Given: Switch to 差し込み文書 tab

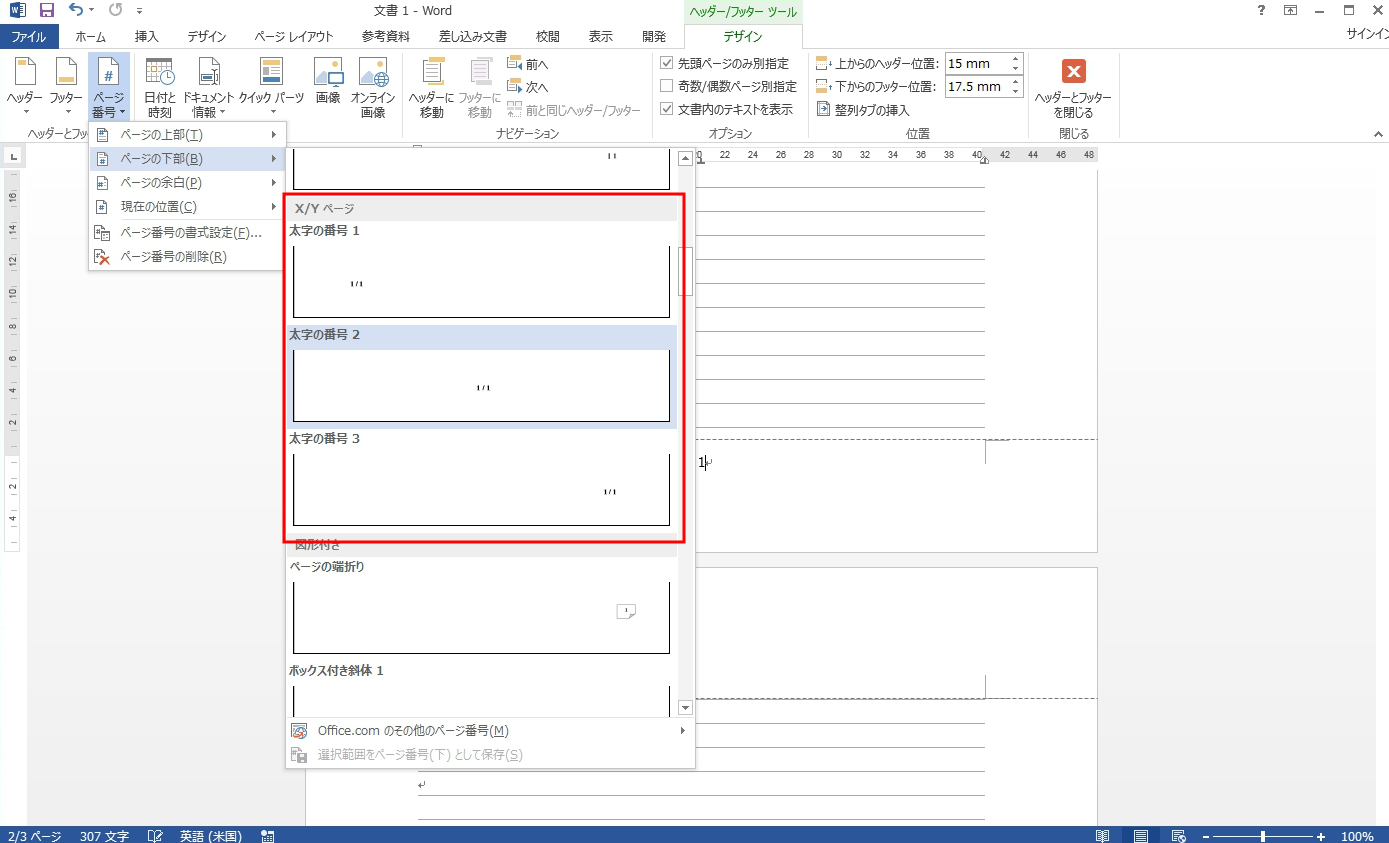Looking at the screenshot, I should click(x=472, y=37).
